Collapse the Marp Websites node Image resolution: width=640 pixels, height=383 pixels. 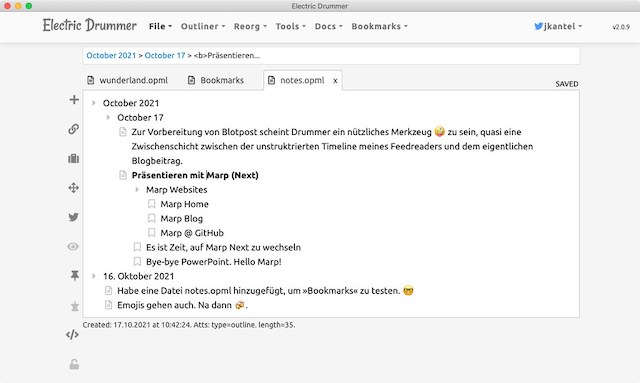(137, 189)
